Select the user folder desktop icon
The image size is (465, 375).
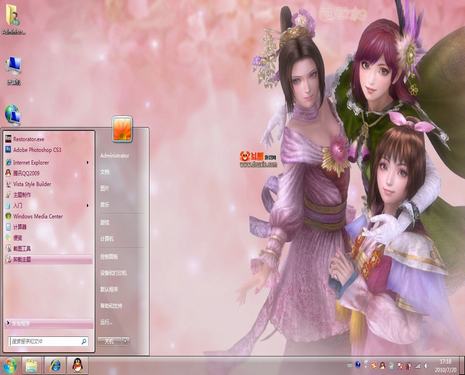tap(14, 20)
